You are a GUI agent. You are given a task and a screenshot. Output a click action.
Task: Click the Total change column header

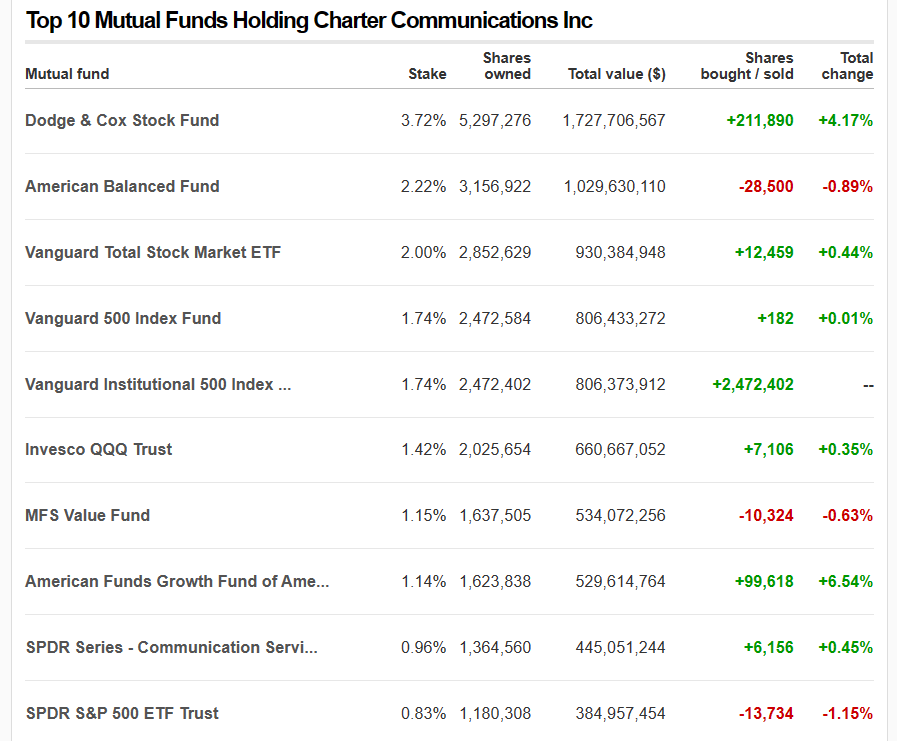(847, 66)
